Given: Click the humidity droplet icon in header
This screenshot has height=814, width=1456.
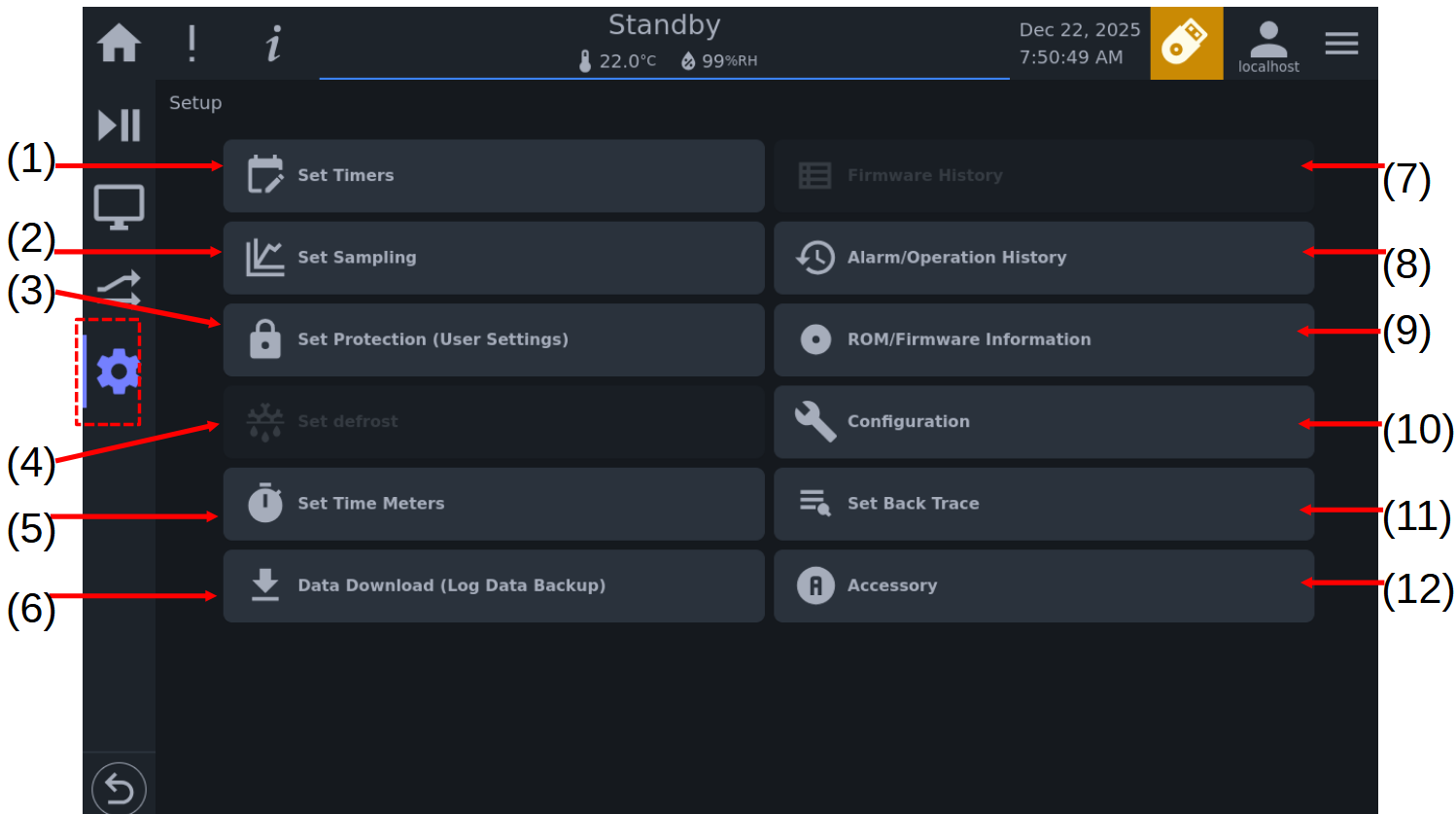Looking at the screenshot, I should coord(688,61).
